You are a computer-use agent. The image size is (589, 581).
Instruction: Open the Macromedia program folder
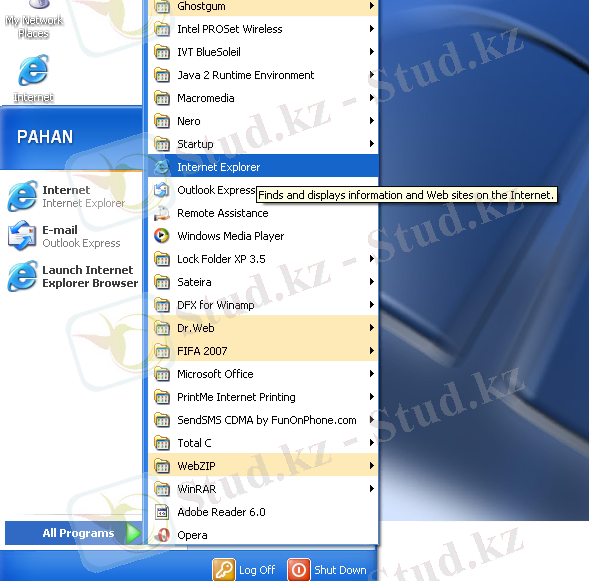coord(263,98)
